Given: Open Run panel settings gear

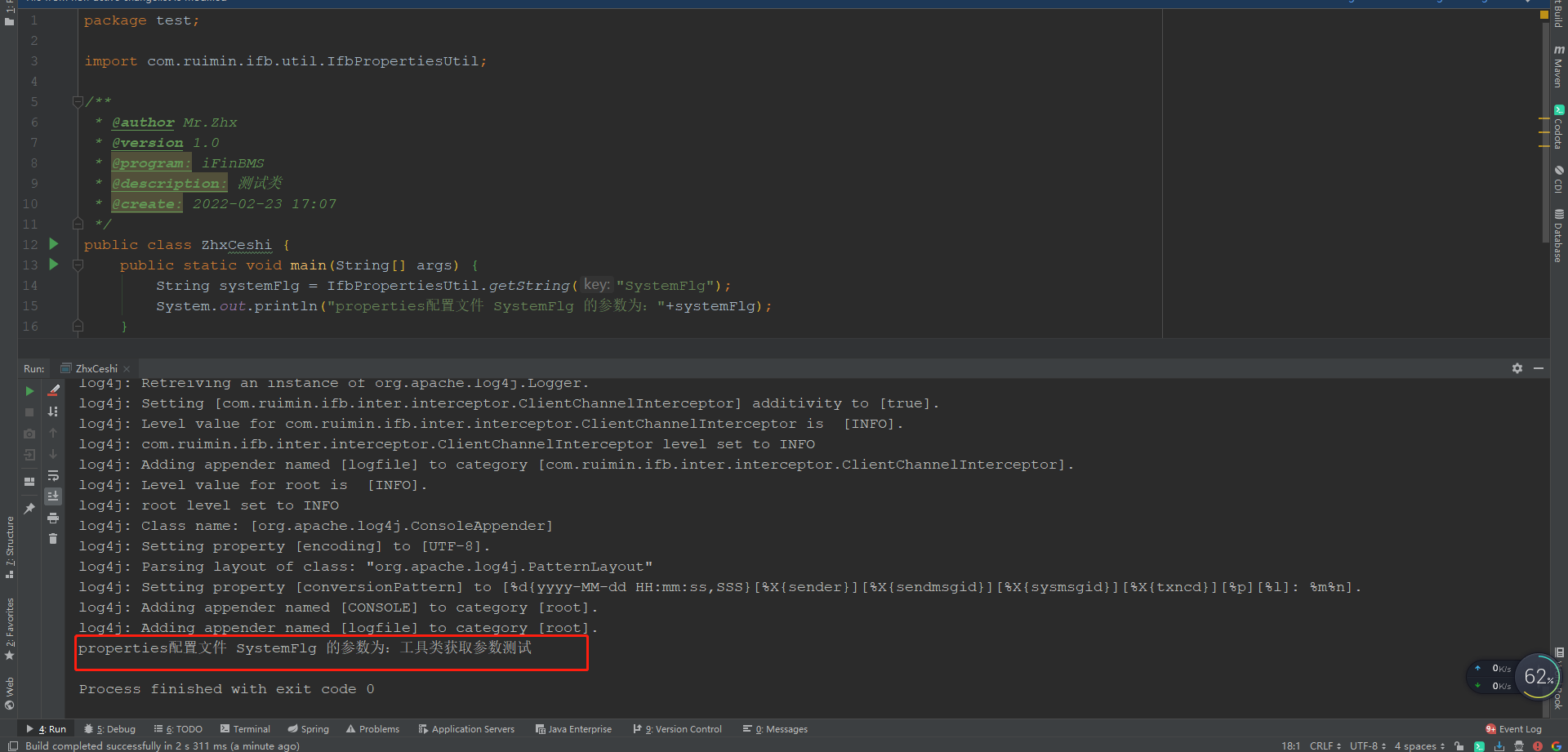Looking at the screenshot, I should [x=1517, y=368].
